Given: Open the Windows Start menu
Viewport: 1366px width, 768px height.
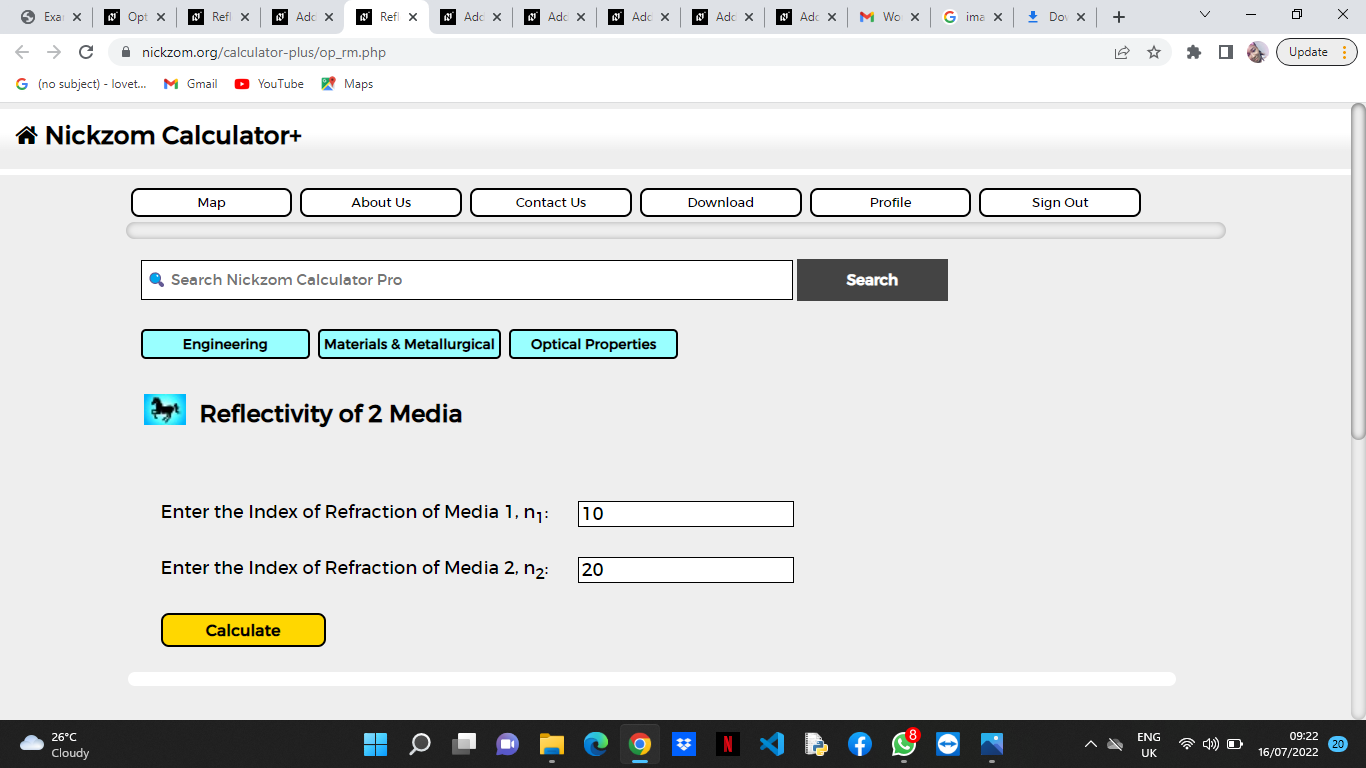Looking at the screenshot, I should pyautogui.click(x=375, y=744).
